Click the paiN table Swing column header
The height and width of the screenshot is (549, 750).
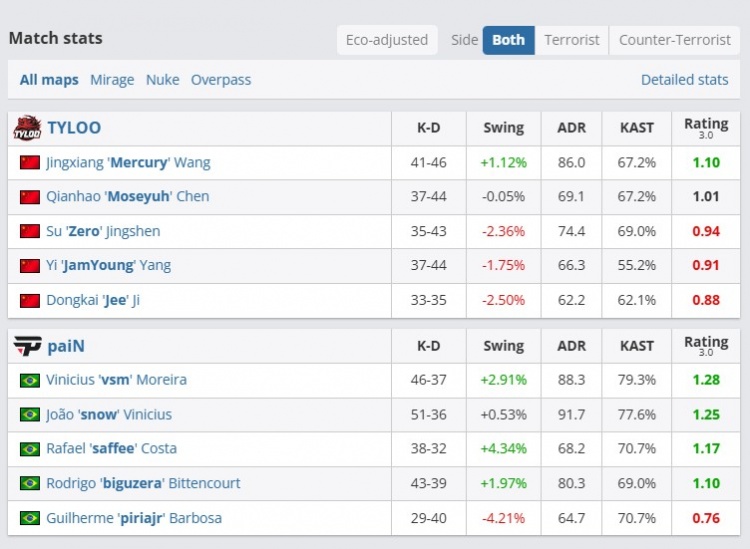(504, 346)
